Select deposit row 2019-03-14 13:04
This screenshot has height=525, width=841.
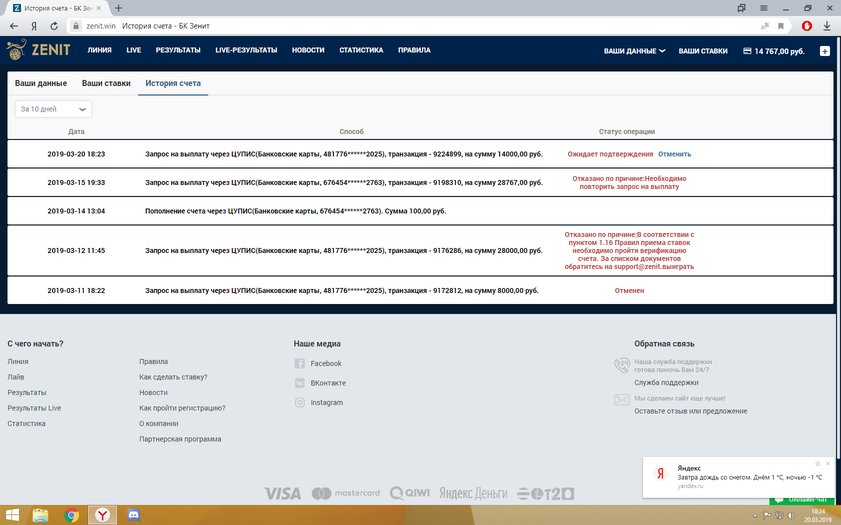[x=420, y=211]
